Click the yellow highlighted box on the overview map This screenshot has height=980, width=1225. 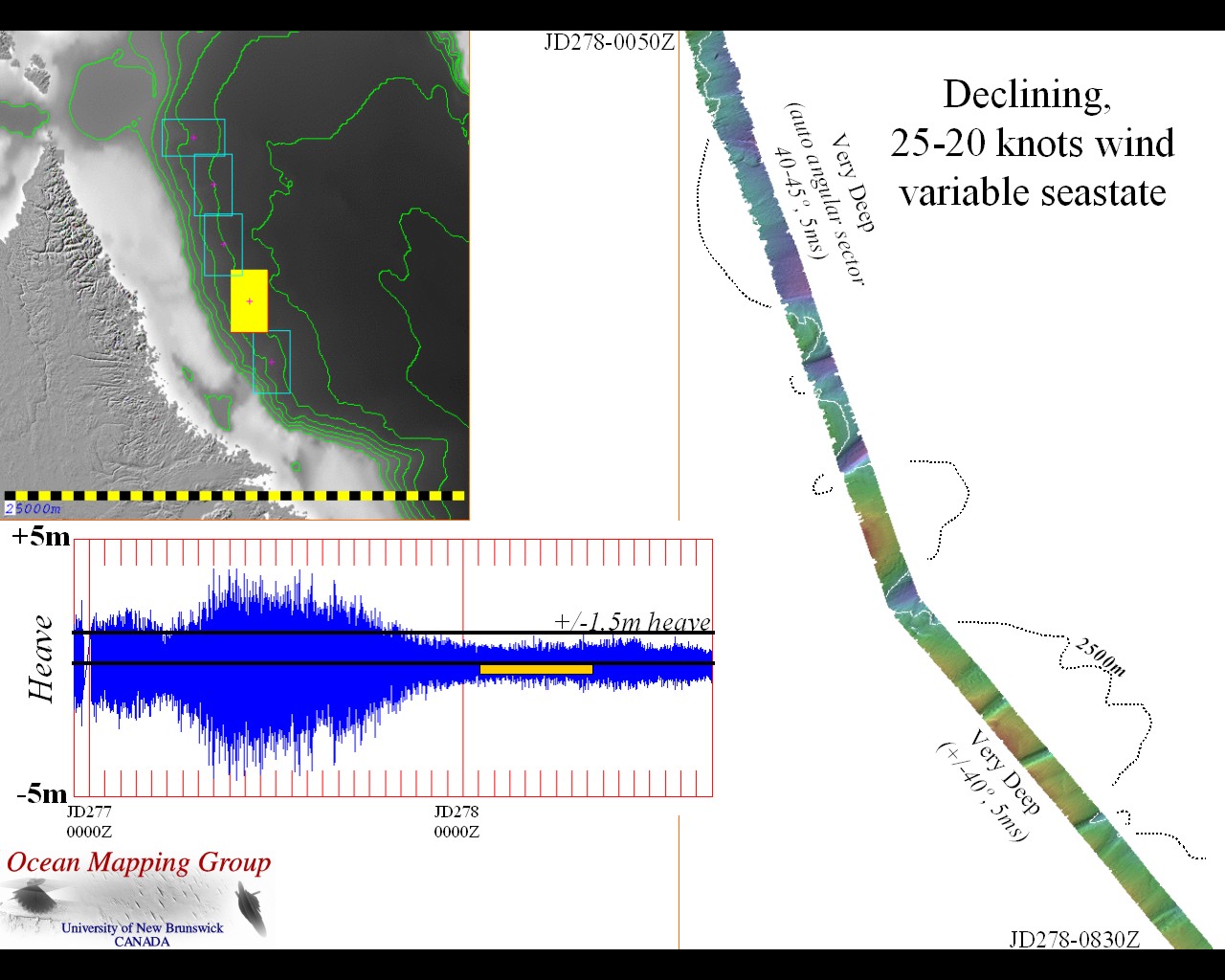(x=249, y=301)
